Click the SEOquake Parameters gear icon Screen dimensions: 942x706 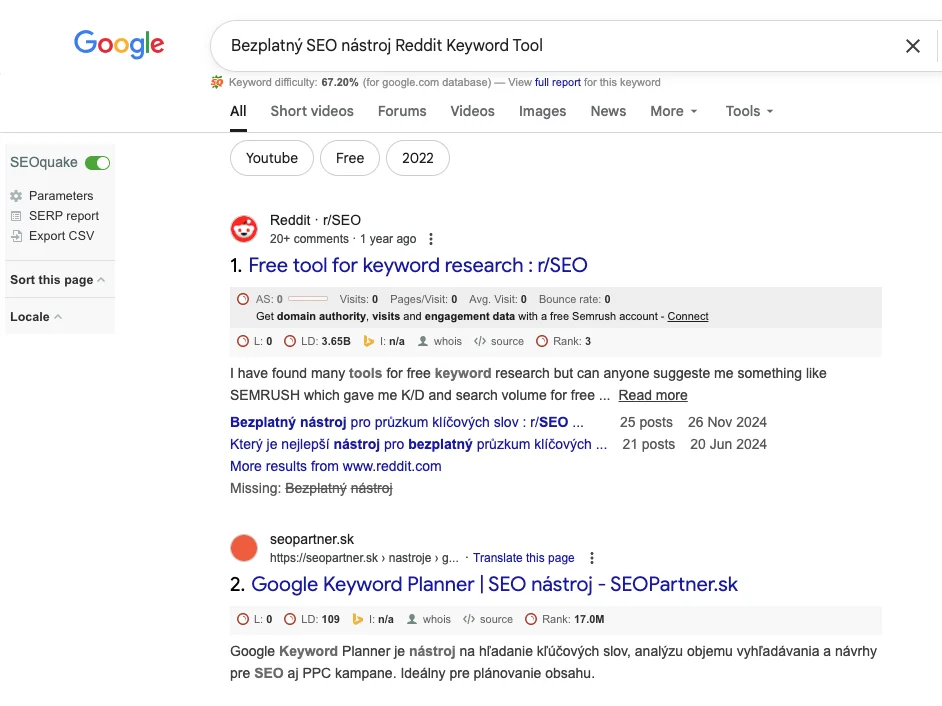coord(16,196)
